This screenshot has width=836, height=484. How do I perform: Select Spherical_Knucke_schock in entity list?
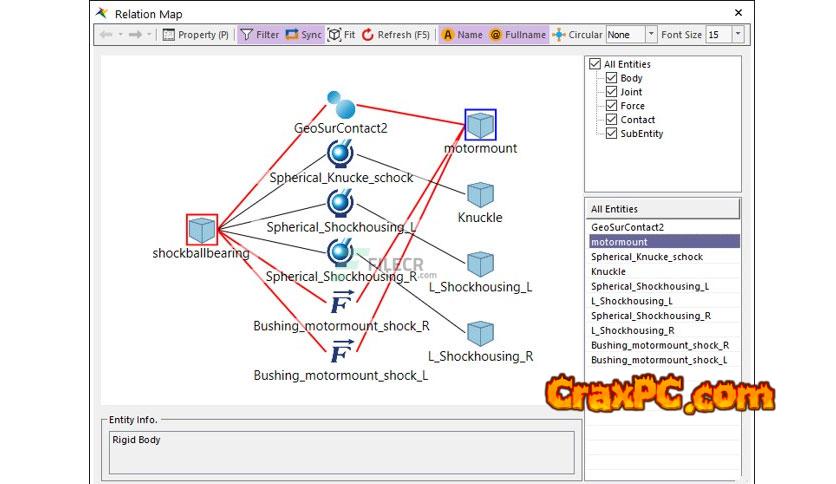pos(664,256)
